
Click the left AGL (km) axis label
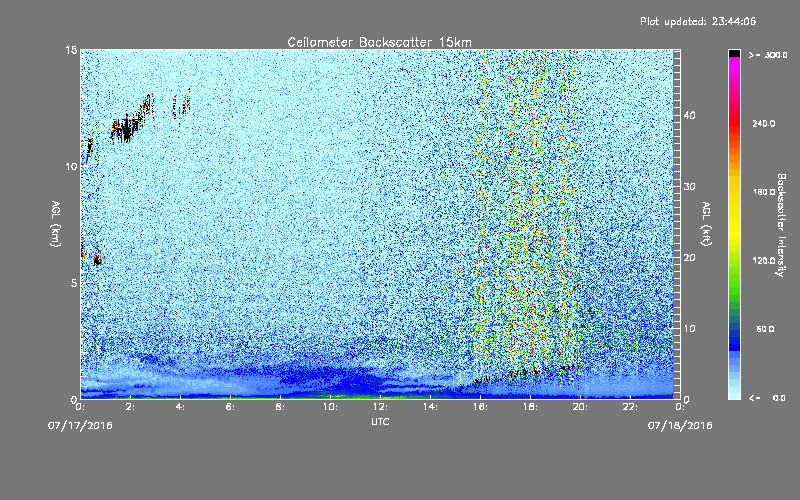56,224
